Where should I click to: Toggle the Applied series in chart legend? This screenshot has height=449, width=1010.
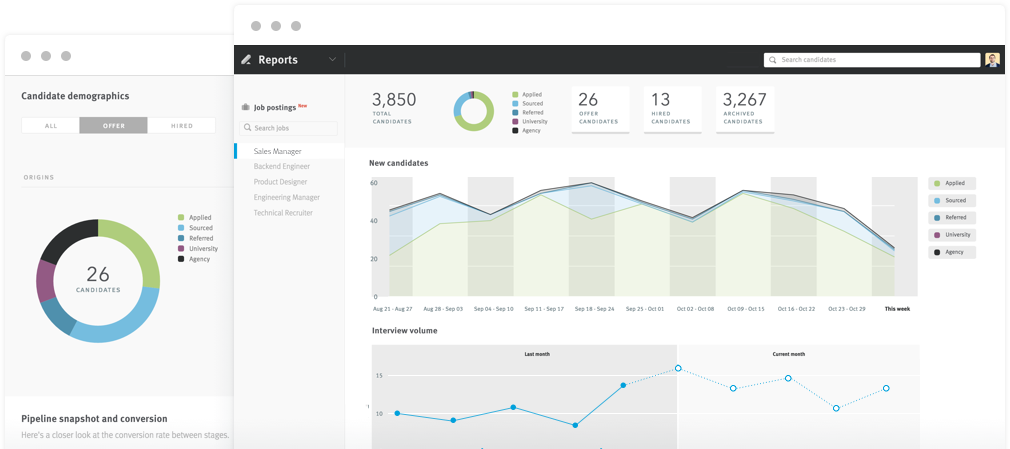(x=951, y=184)
